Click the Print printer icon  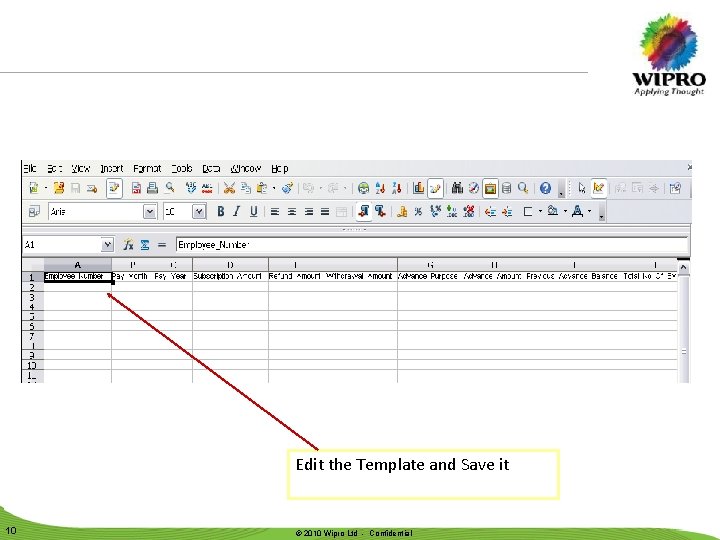(153, 188)
